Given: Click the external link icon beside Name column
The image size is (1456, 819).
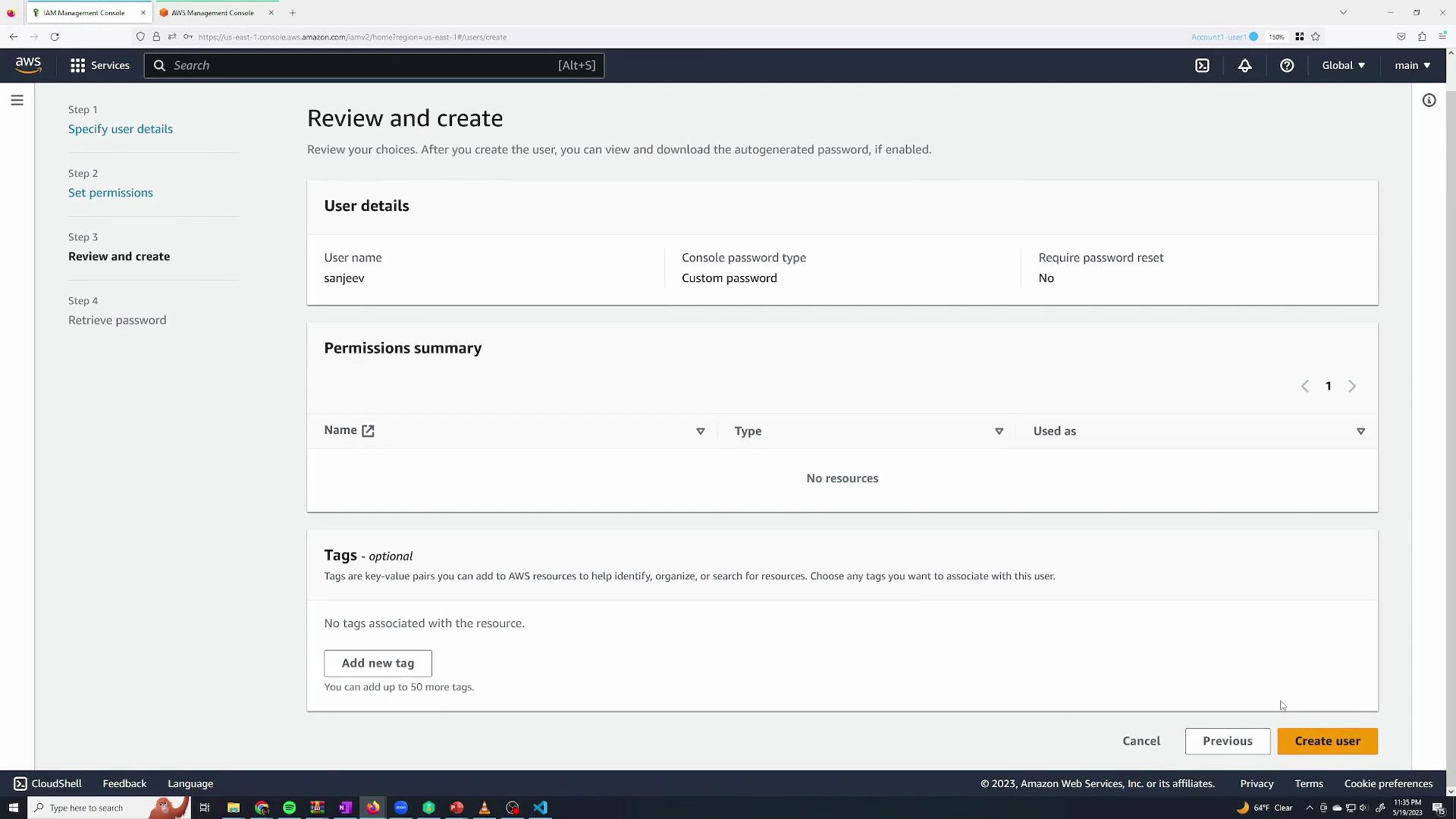Looking at the screenshot, I should (369, 431).
